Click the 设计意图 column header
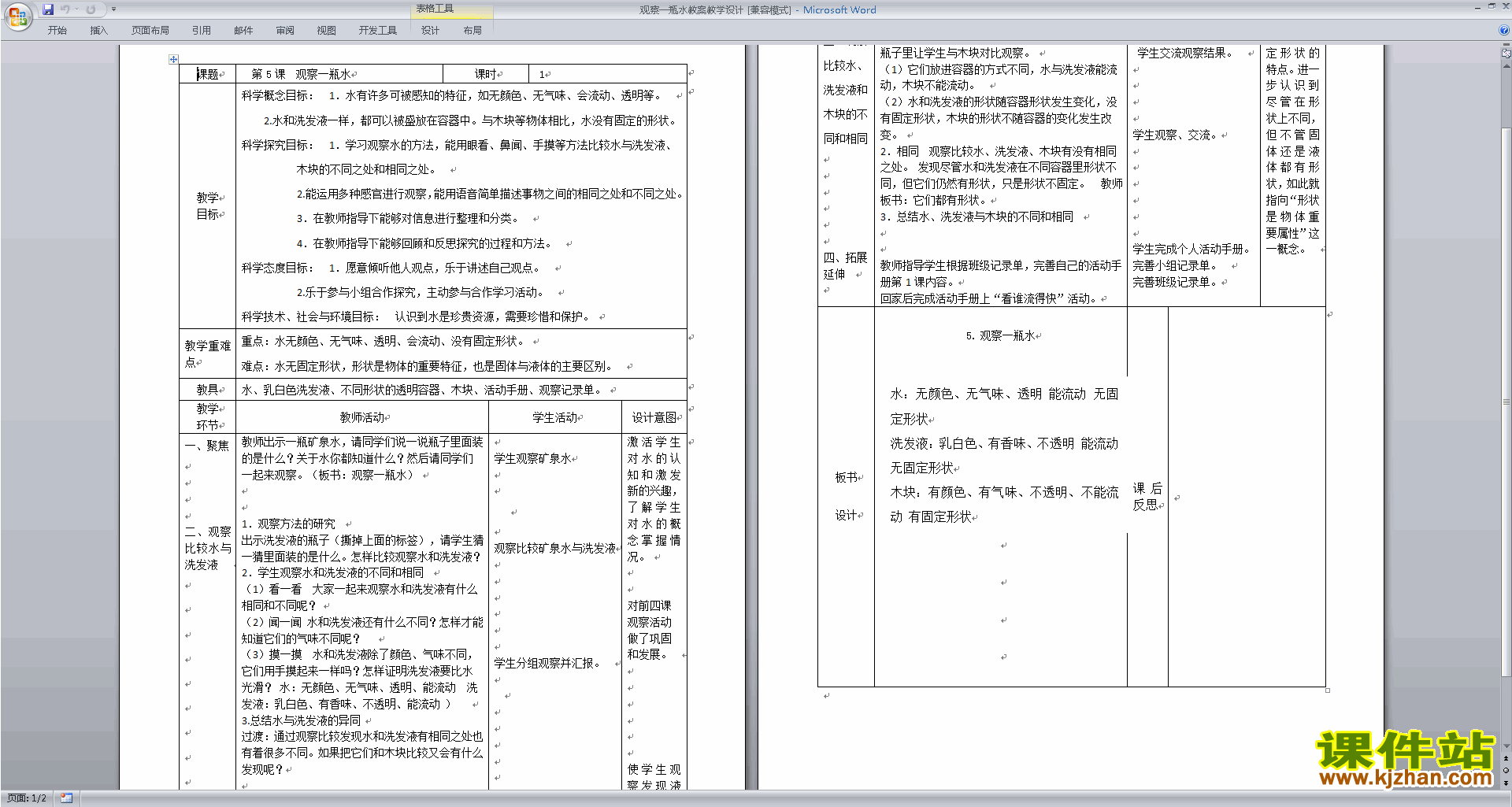The height and width of the screenshot is (807, 1512). [654, 417]
